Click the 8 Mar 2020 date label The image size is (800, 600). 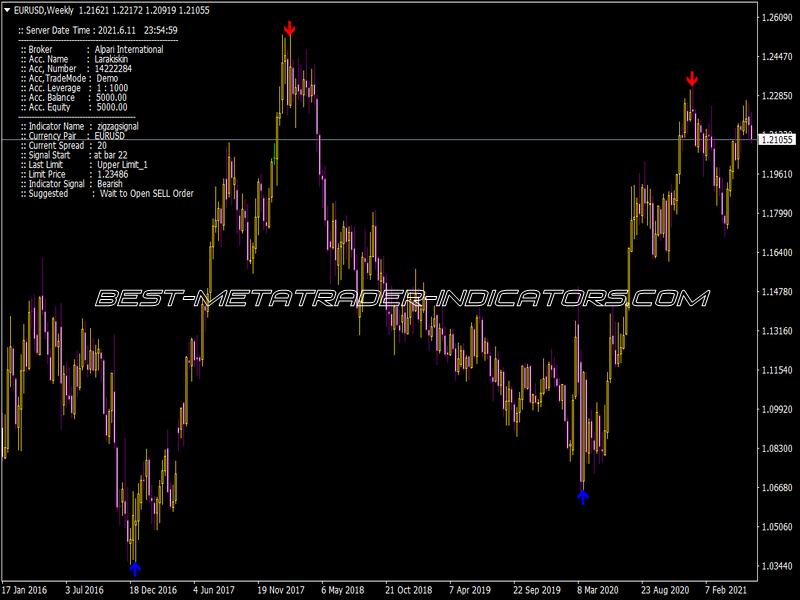click(x=597, y=590)
